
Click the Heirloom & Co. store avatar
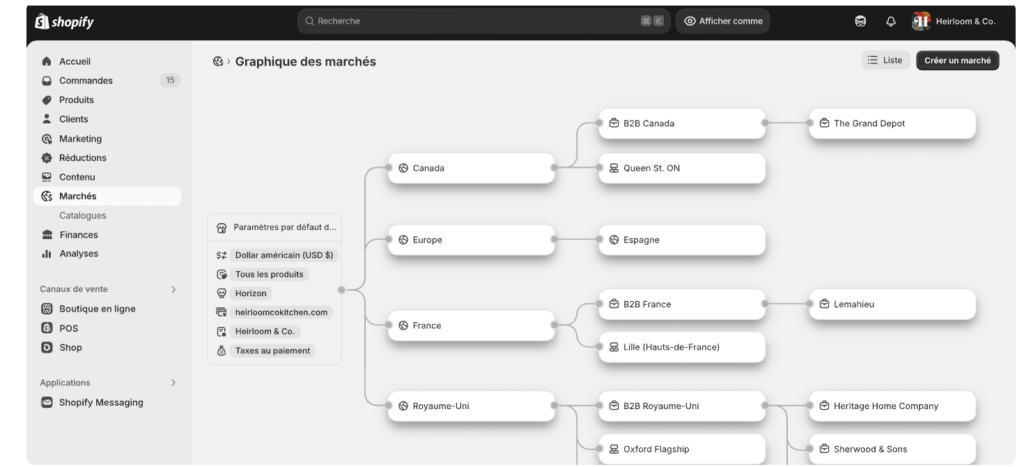pos(921,22)
